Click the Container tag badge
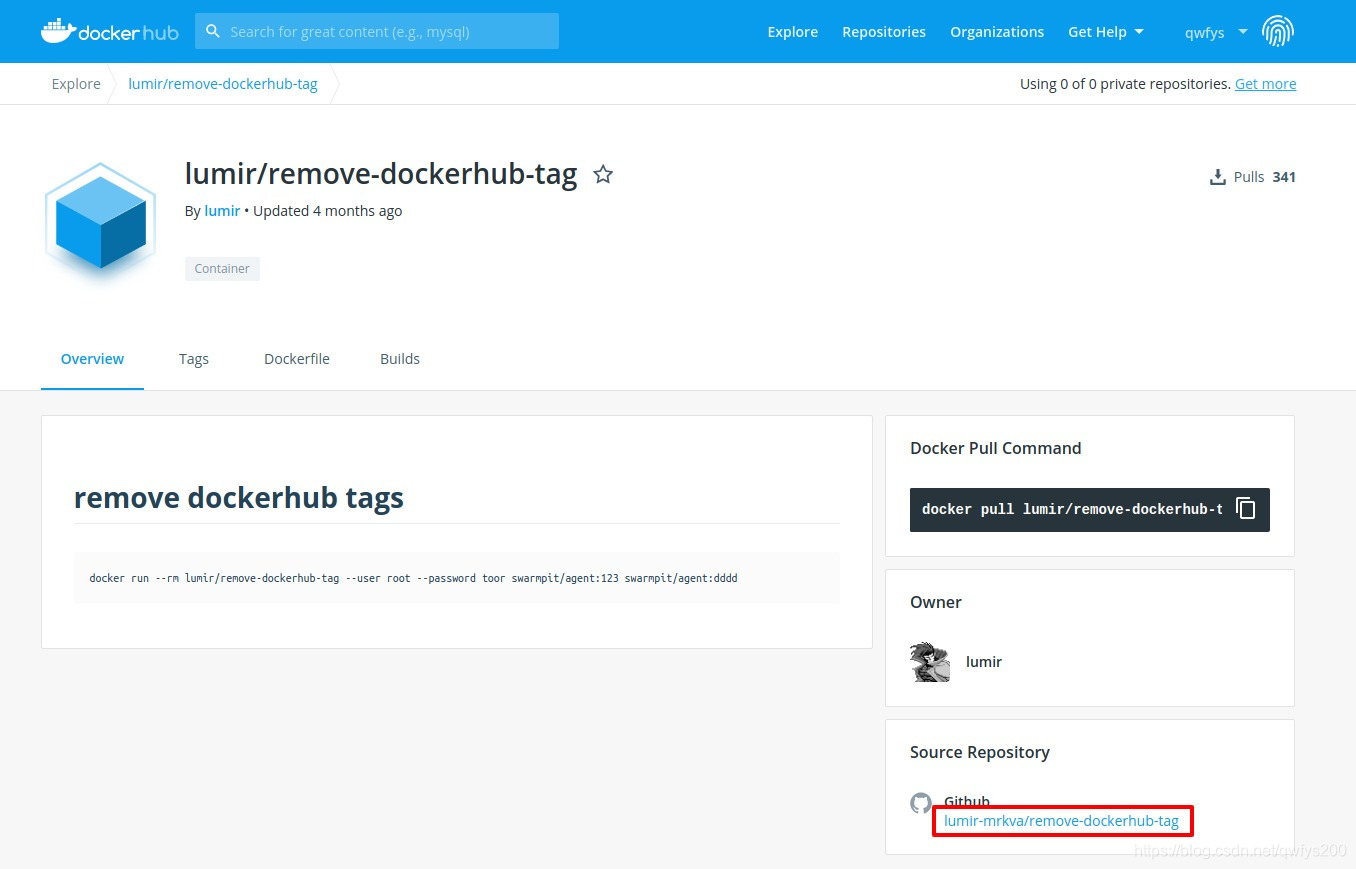This screenshot has width=1356, height=869. 222,268
